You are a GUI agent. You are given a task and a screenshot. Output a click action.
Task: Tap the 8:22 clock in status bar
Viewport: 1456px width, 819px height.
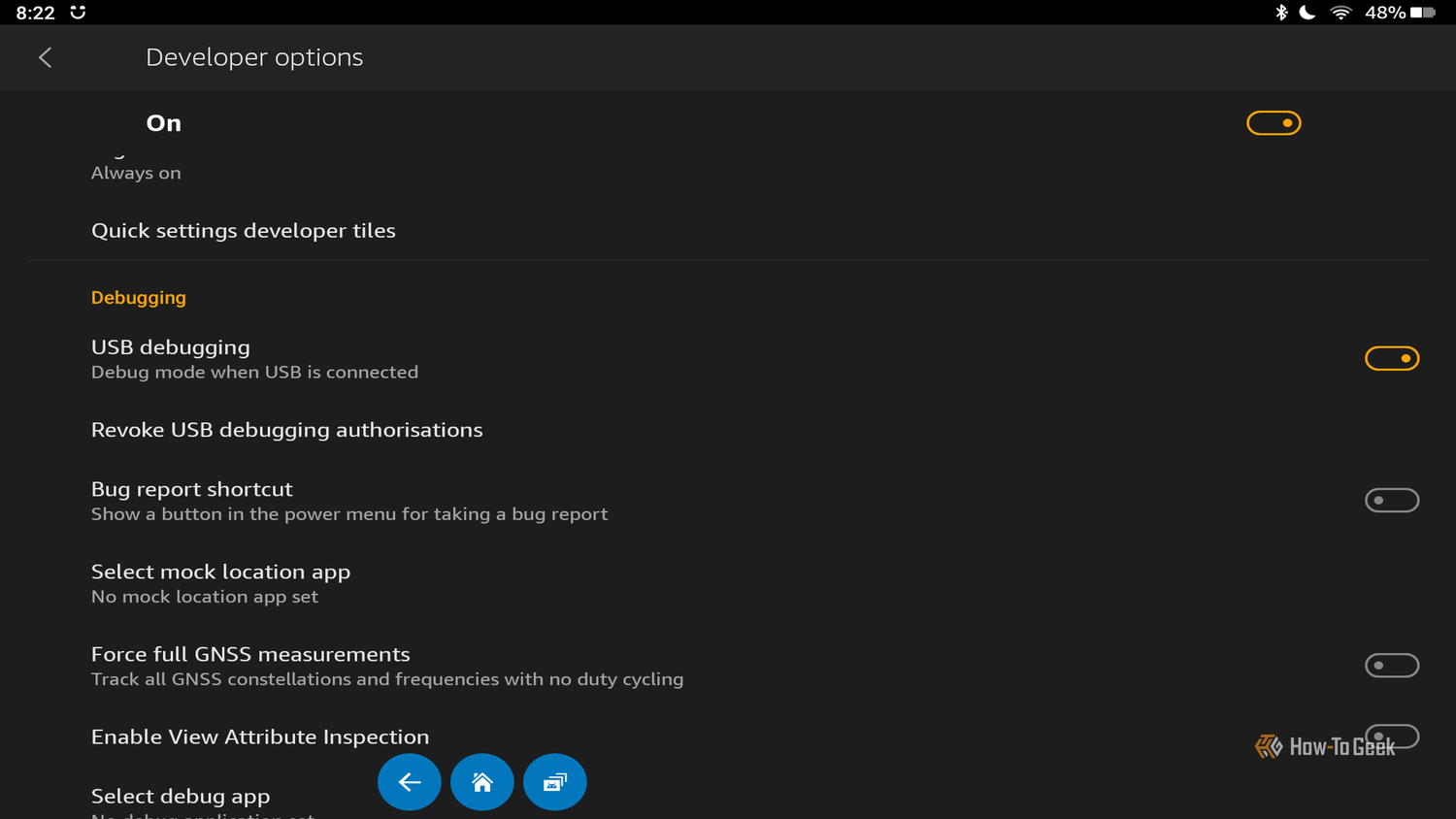click(x=36, y=13)
